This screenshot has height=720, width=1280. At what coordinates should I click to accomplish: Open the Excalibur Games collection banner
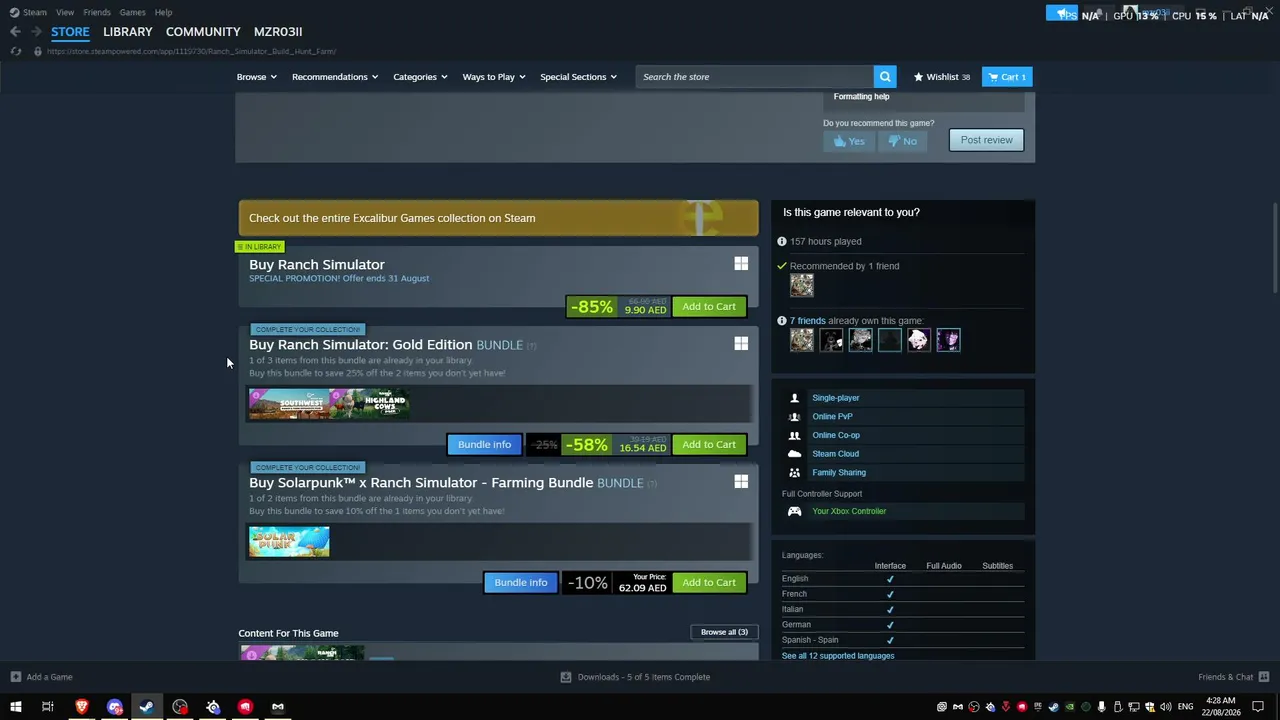pos(498,218)
